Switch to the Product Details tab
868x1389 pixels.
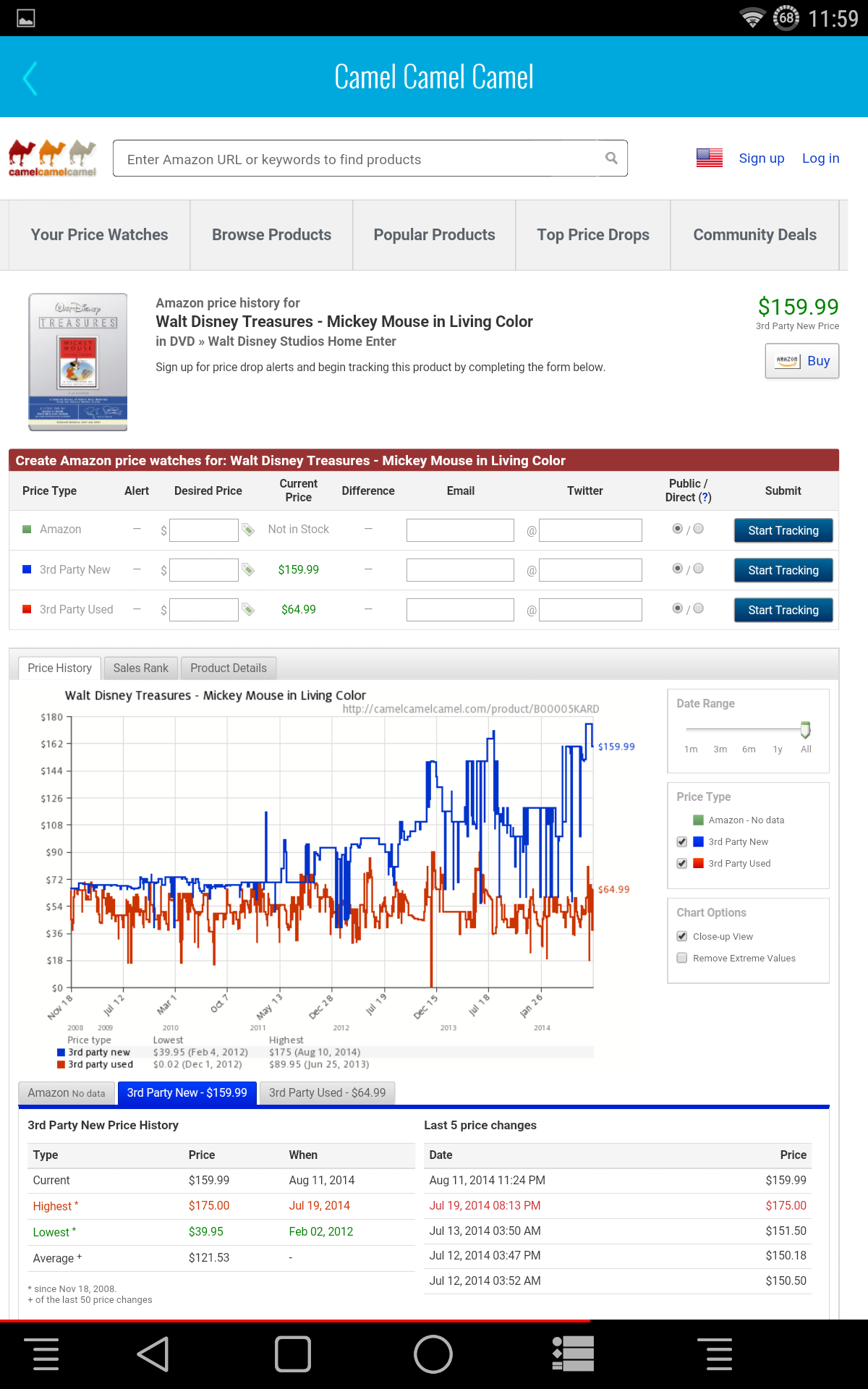[229, 668]
